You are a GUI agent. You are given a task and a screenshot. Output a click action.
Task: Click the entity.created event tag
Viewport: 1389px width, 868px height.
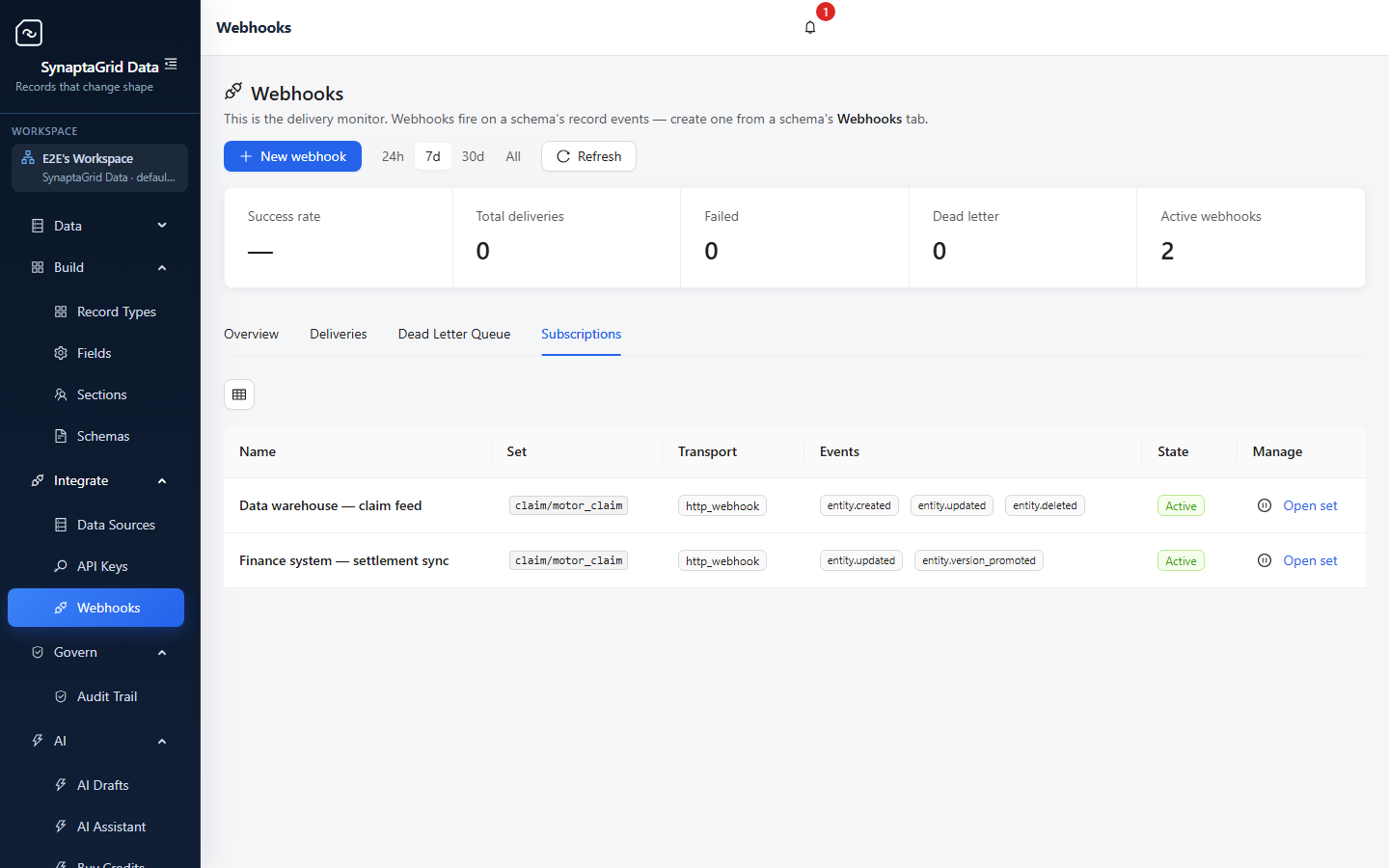(859, 505)
